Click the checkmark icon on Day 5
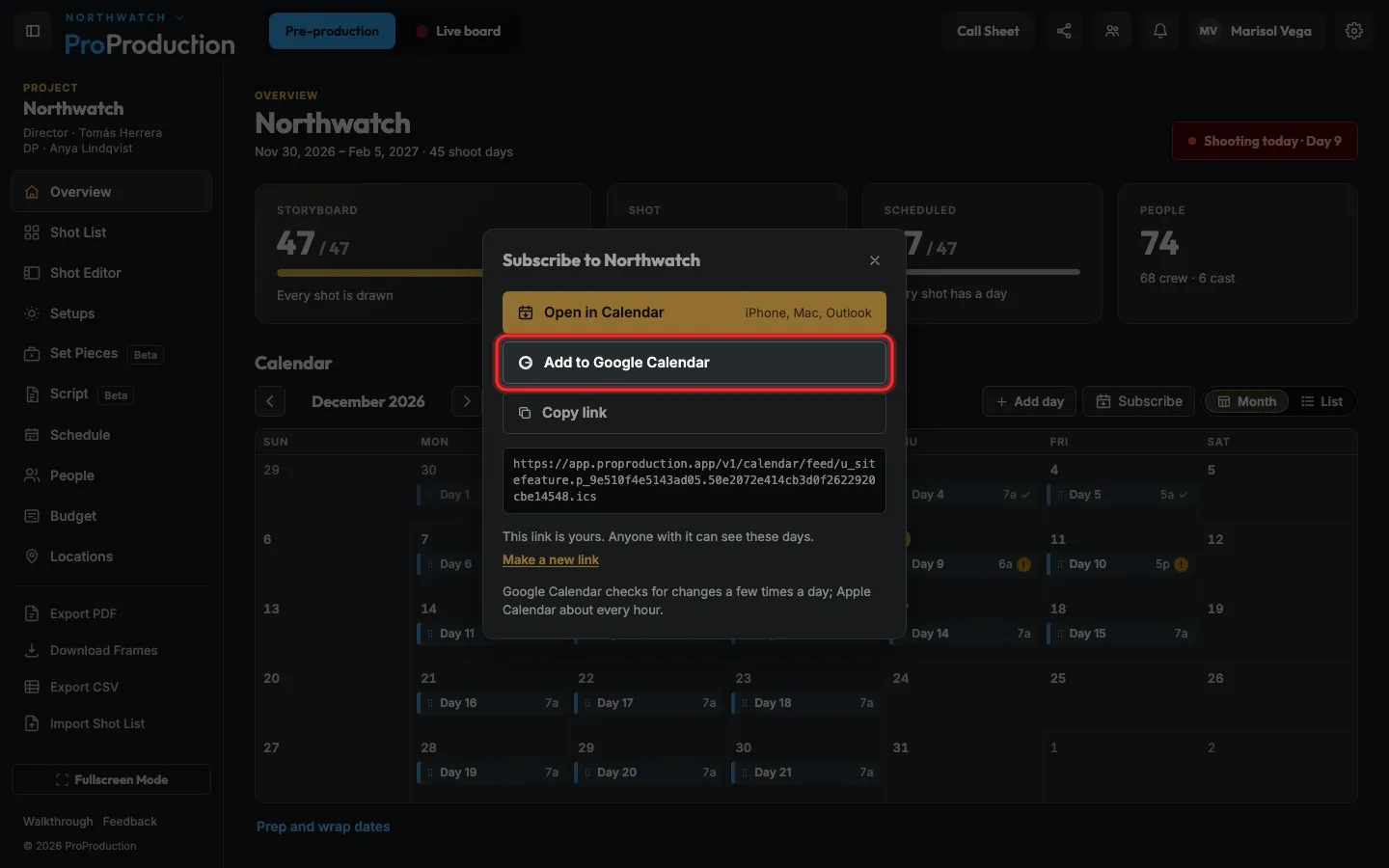1389x868 pixels. coord(1184,495)
